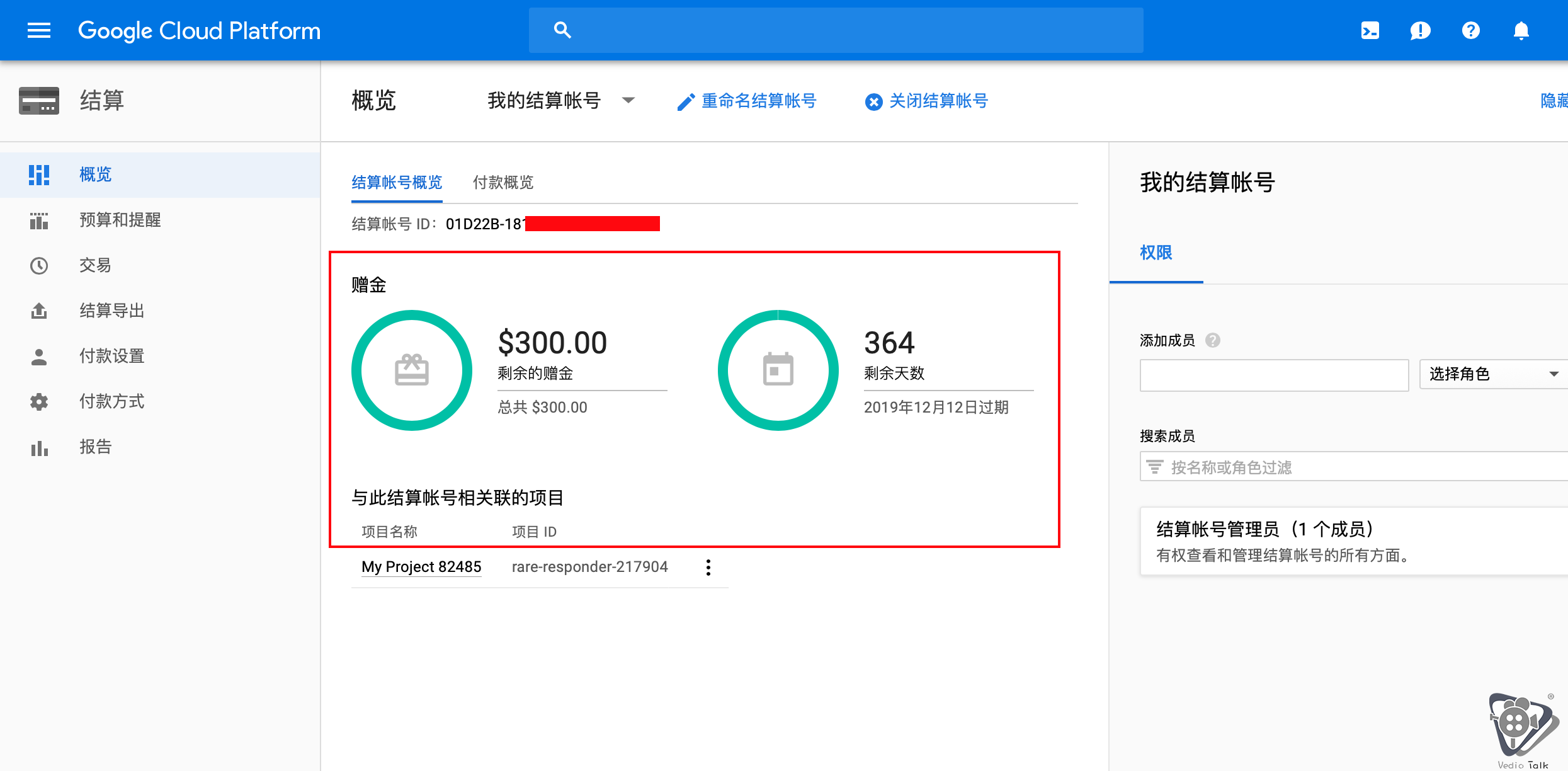Click the Google Cloud Platform logo
Viewport: 1568px width, 771px height.
199,30
